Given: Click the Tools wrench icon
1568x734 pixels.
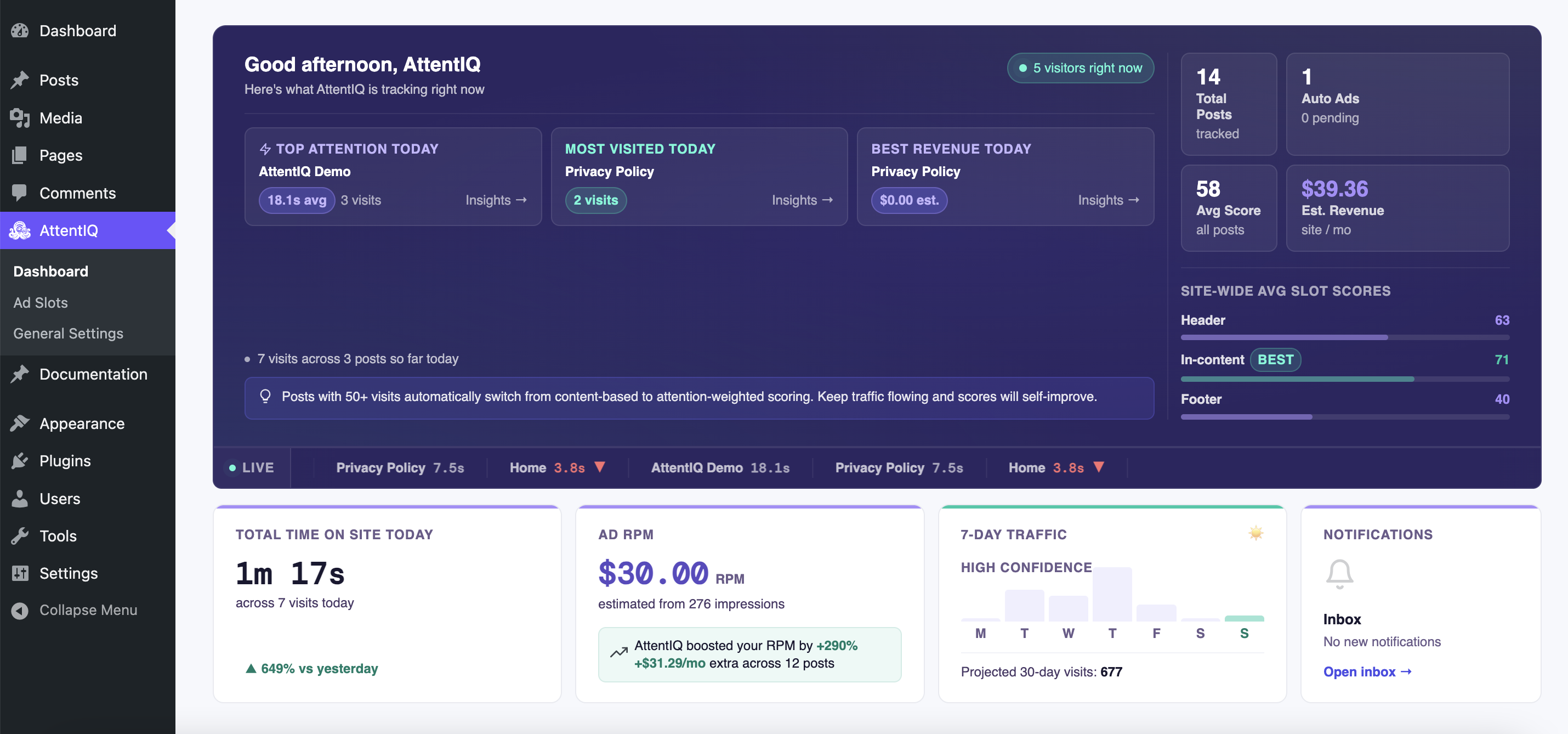Looking at the screenshot, I should [20, 535].
